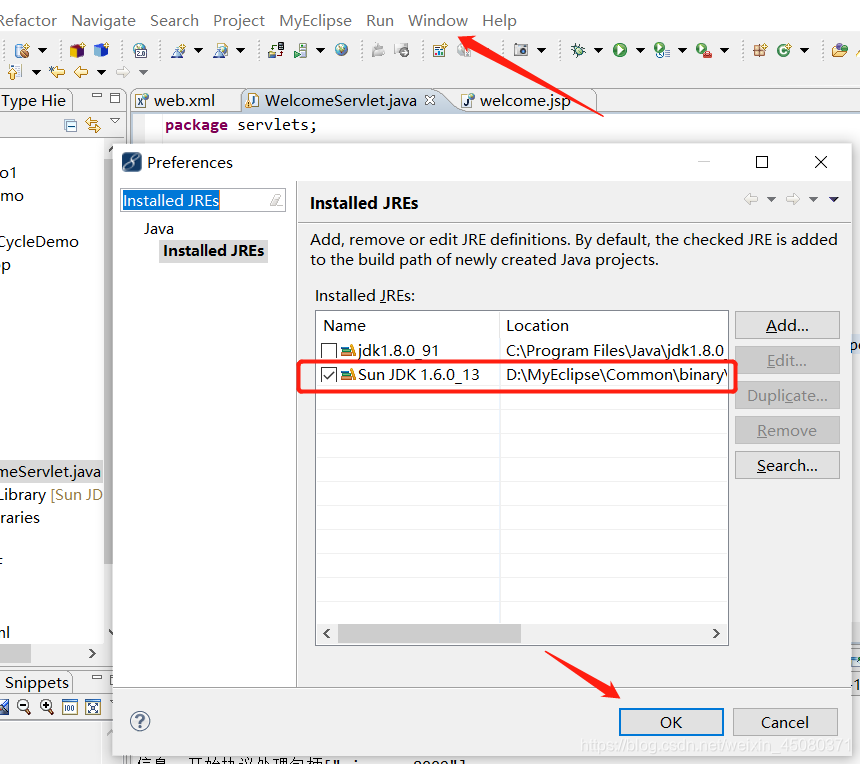Image resolution: width=860 pixels, height=764 pixels.
Task: Click the open folder icon at toolbar right
Action: pyautogui.click(x=839, y=50)
